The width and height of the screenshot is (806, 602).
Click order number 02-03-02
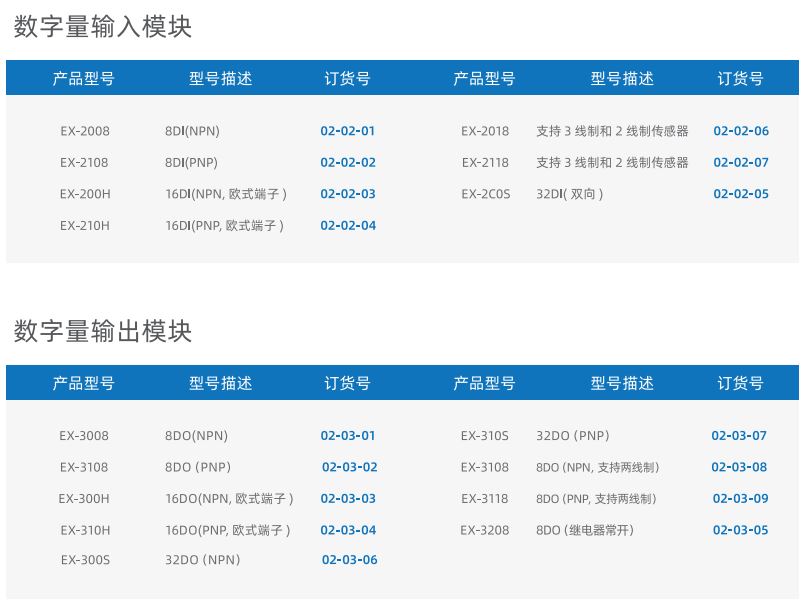[349, 467]
